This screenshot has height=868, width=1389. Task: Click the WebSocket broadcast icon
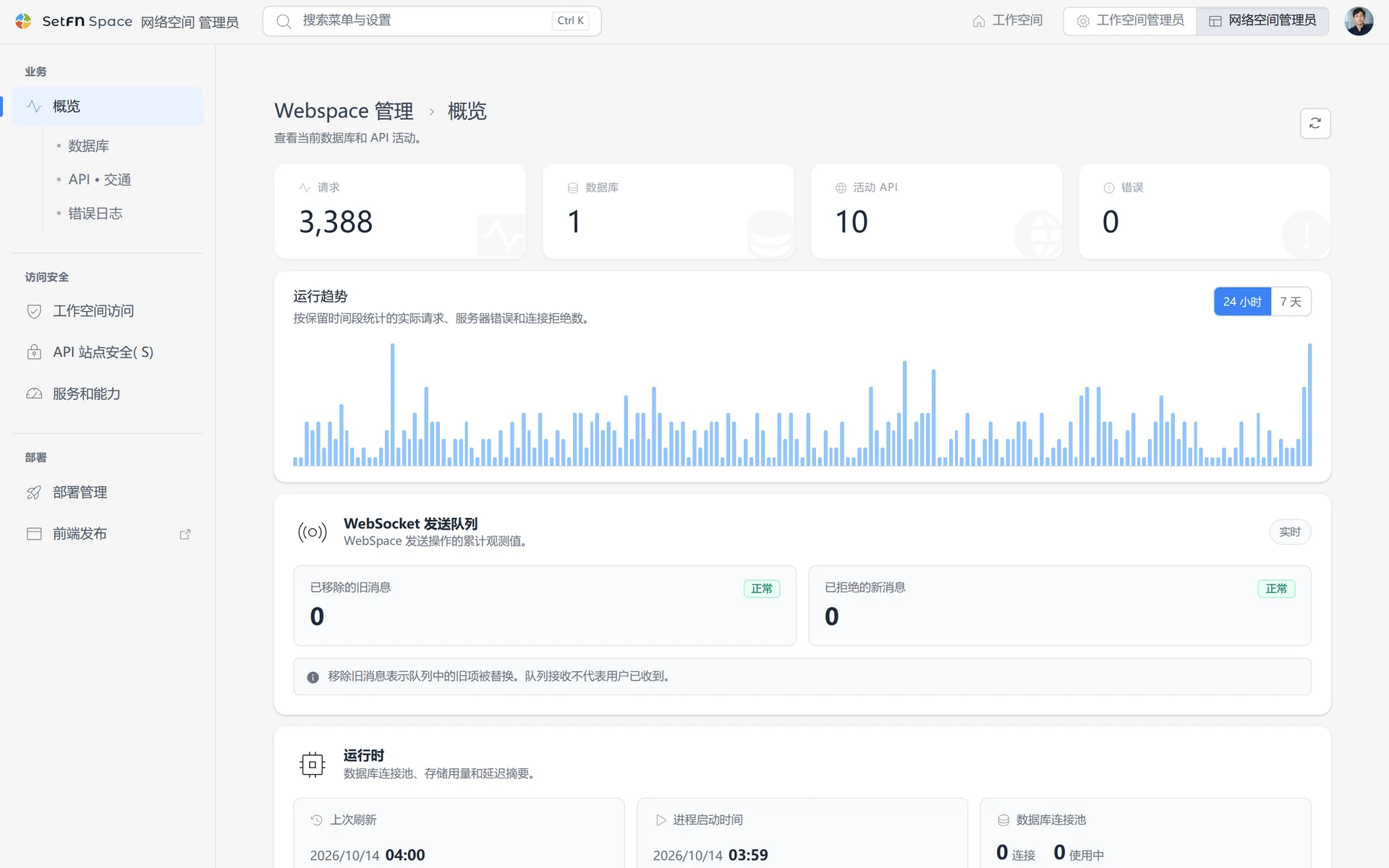point(313,532)
